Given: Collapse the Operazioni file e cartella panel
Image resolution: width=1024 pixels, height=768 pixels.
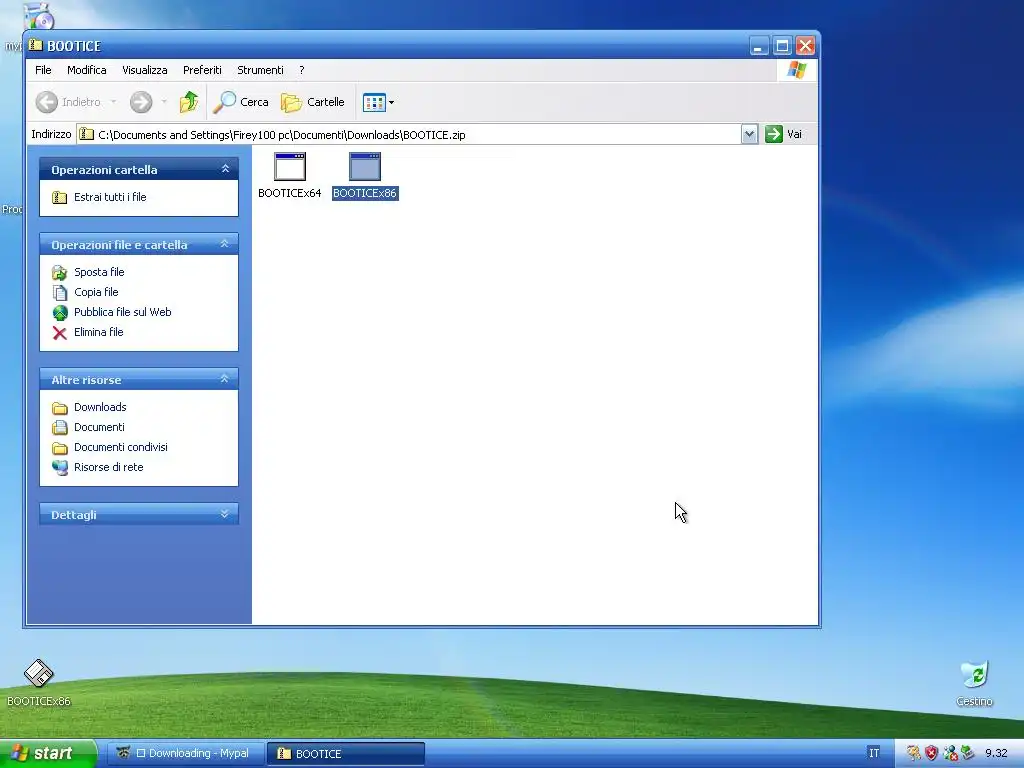Looking at the screenshot, I should (x=225, y=244).
